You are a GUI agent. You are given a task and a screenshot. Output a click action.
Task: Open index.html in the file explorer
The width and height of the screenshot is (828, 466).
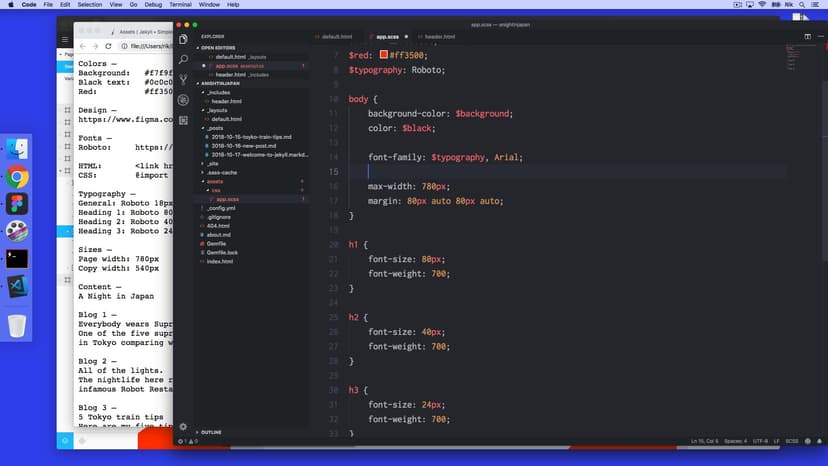tap(220, 261)
